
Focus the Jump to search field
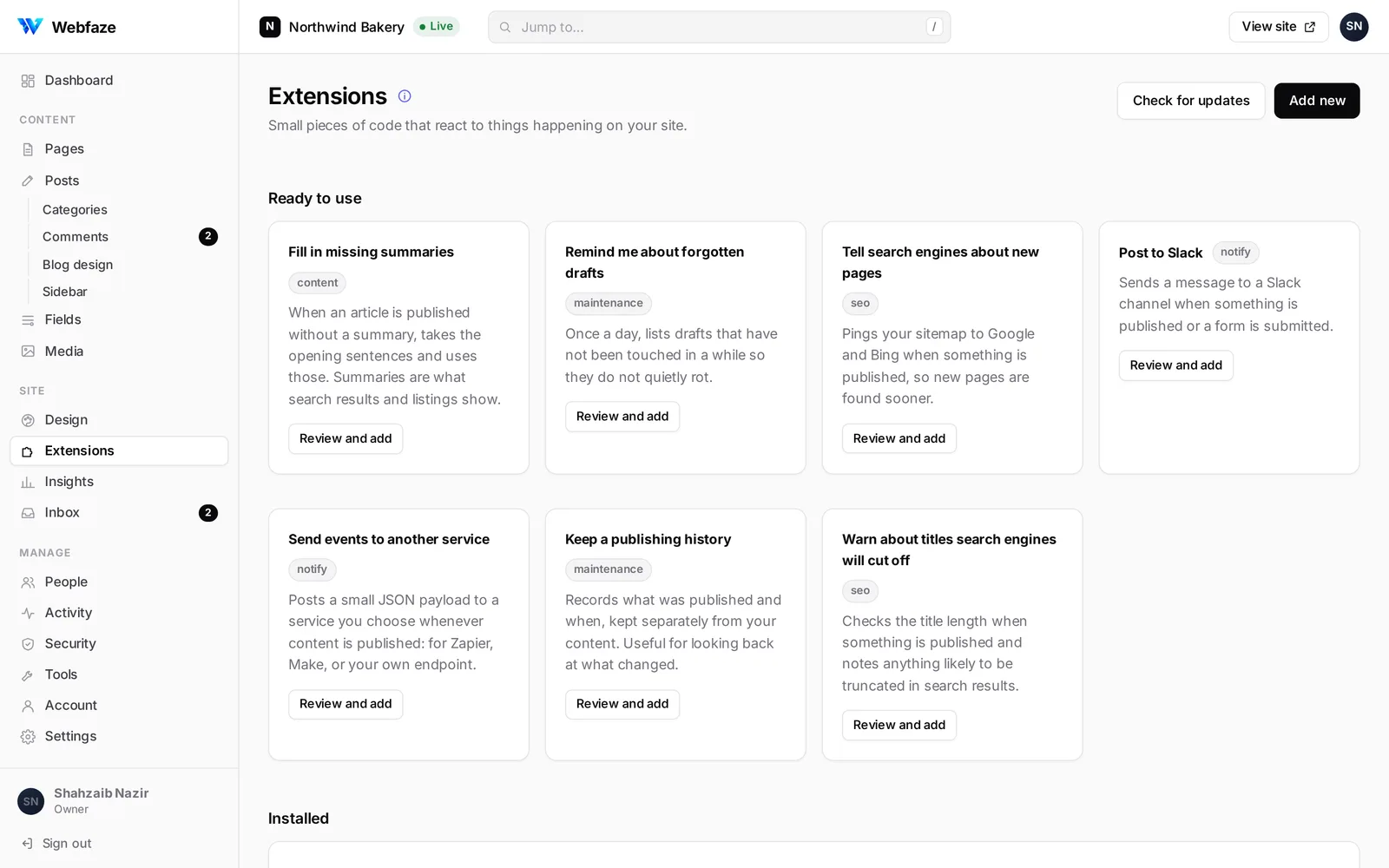tap(720, 27)
